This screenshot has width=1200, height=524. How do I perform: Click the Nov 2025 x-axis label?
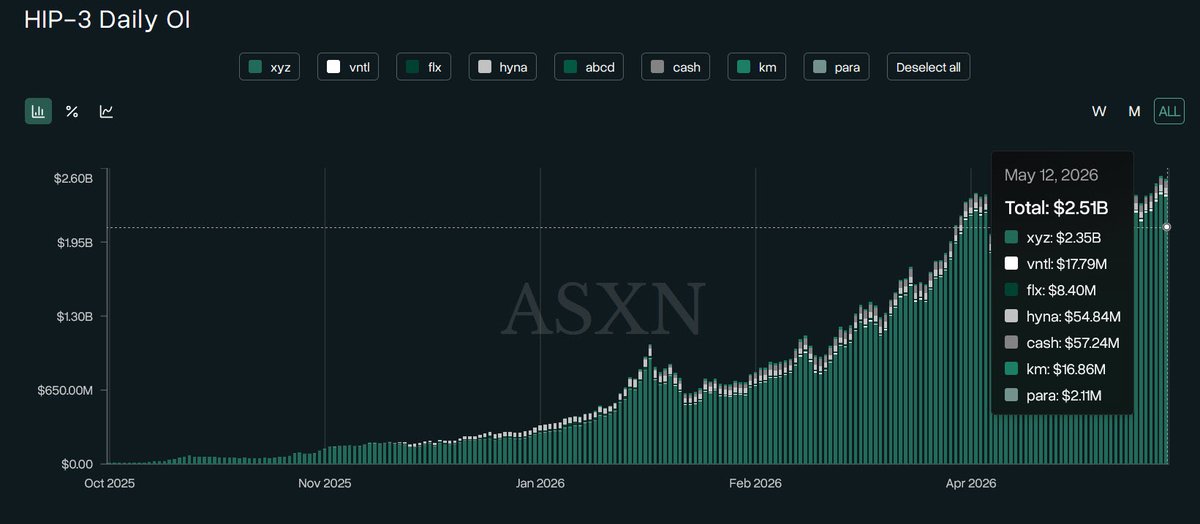coord(324,483)
